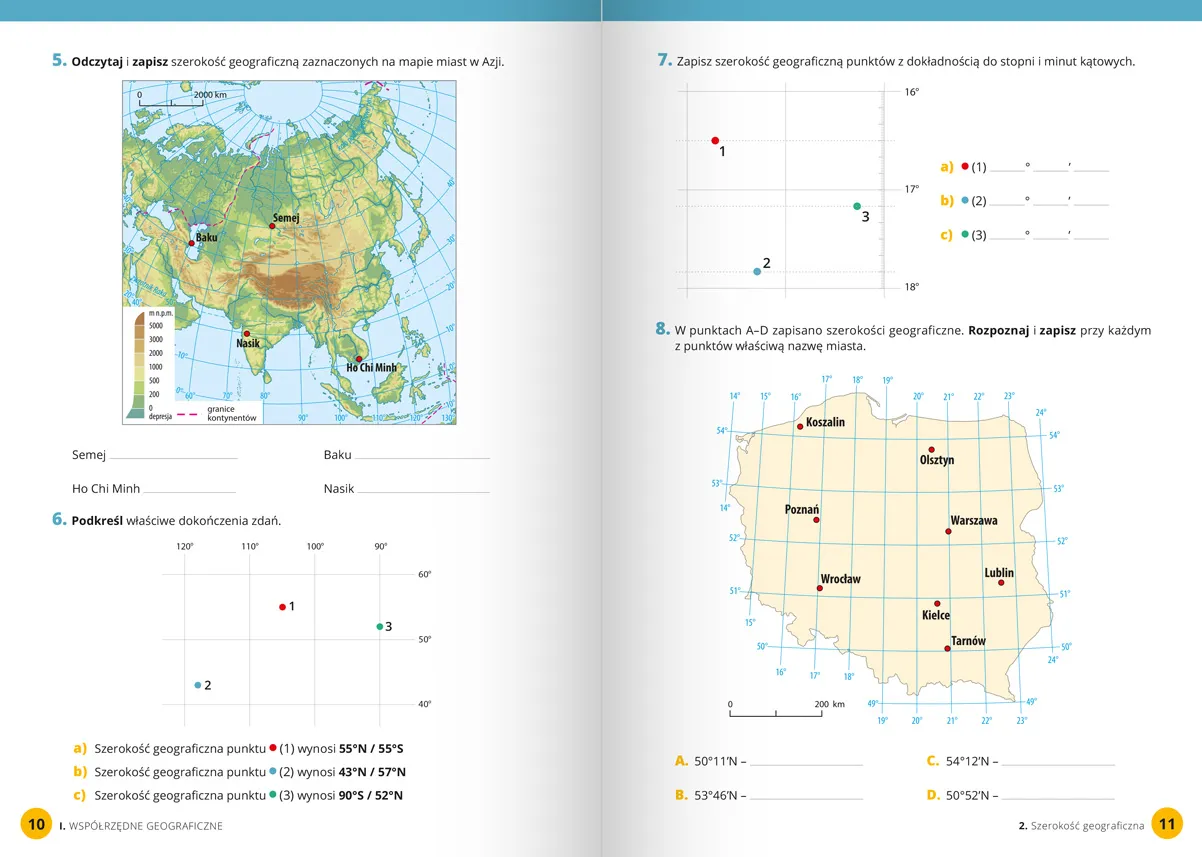Select blue point 2 in exercise 6 grid
The image size is (1202, 857).
[198, 685]
